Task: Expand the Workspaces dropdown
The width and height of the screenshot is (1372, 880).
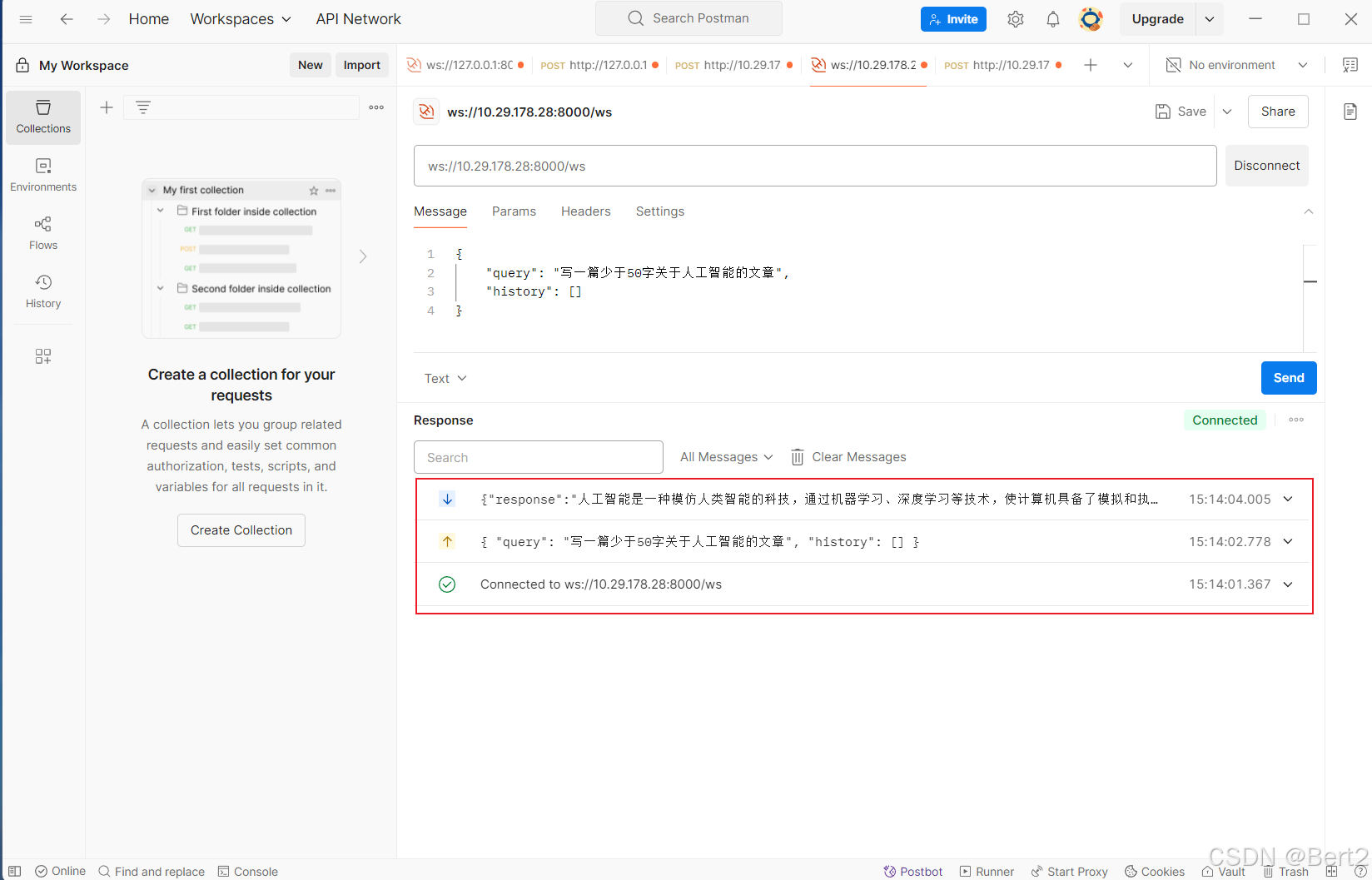Action: pos(241,19)
